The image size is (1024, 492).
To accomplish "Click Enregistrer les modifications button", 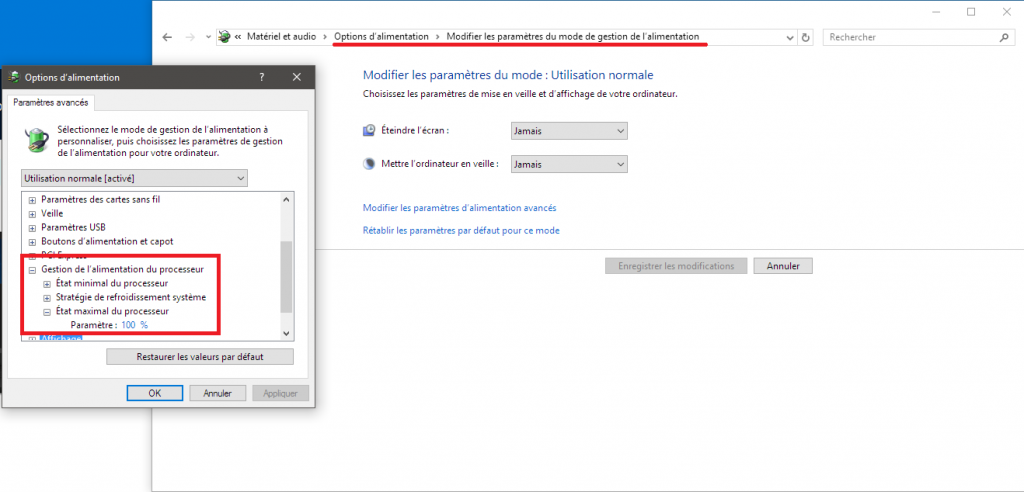I will point(676,266).
